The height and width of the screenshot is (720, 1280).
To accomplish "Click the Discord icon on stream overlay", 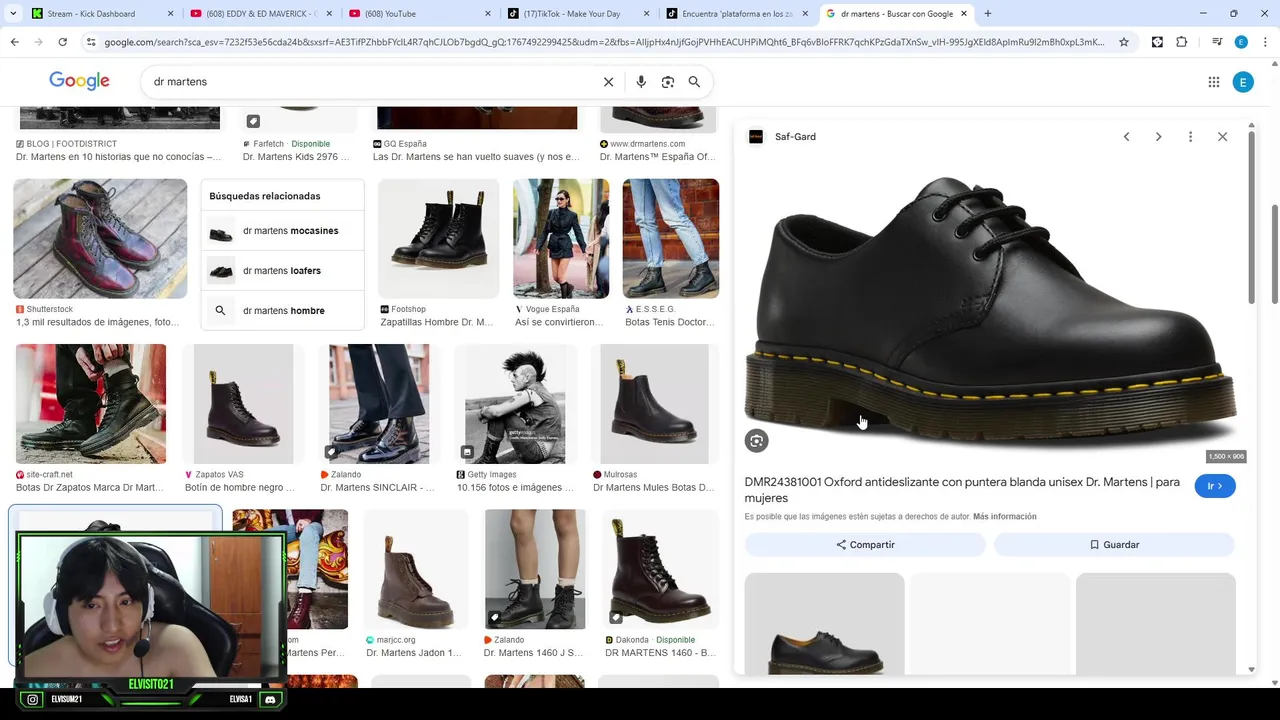I will pos(269,700).
